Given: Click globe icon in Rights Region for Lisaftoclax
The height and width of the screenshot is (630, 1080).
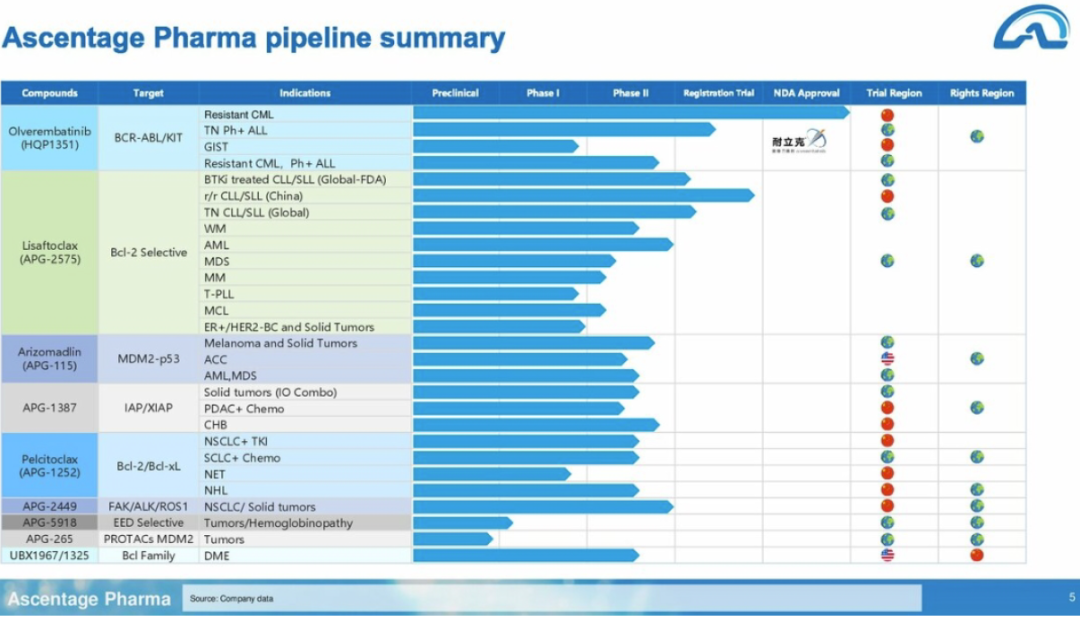Looking at the screenshot, I should (977, 261).
